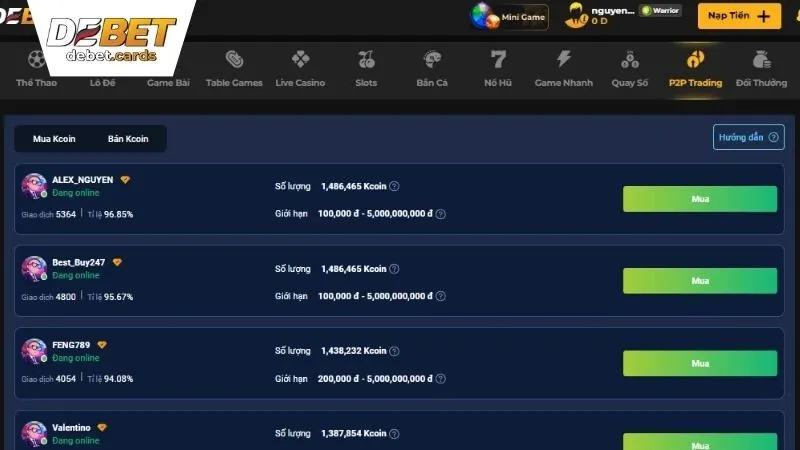Click Valentino seller avatar
This screenshot has width=800, height=450.
pyautogui.click(x=34, y=434)
